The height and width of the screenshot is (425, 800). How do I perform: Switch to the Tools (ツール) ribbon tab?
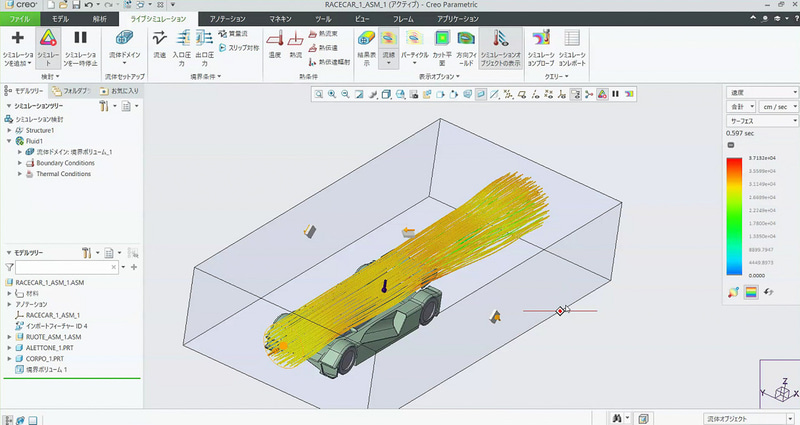click(x=323, y=19)
